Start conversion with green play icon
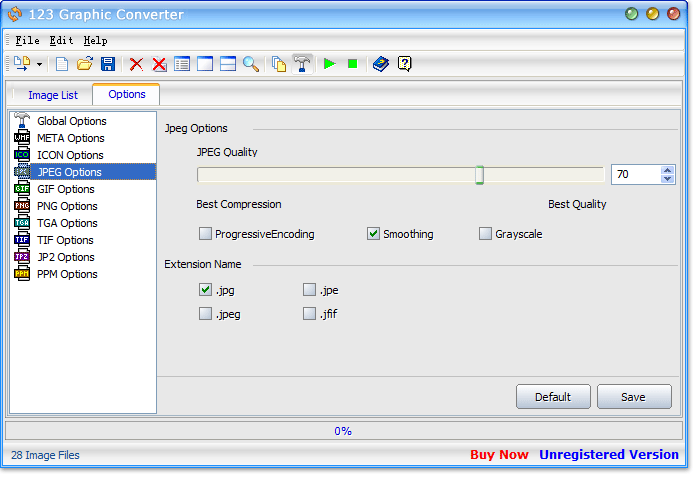The height and width of the screenshot is (488, 700). click(x=329, y=64)
